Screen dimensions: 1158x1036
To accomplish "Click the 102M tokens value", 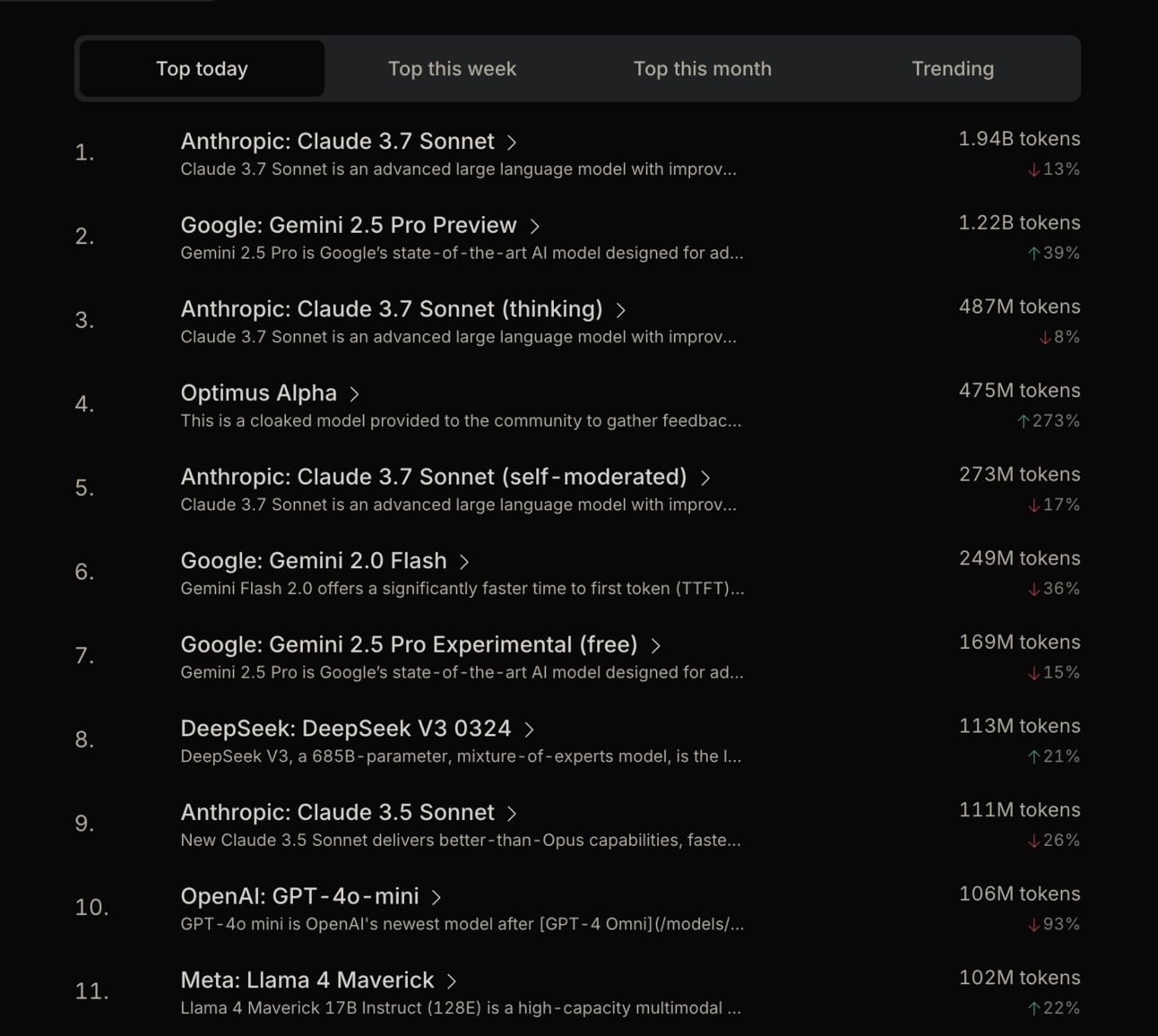I will 1019,978.
